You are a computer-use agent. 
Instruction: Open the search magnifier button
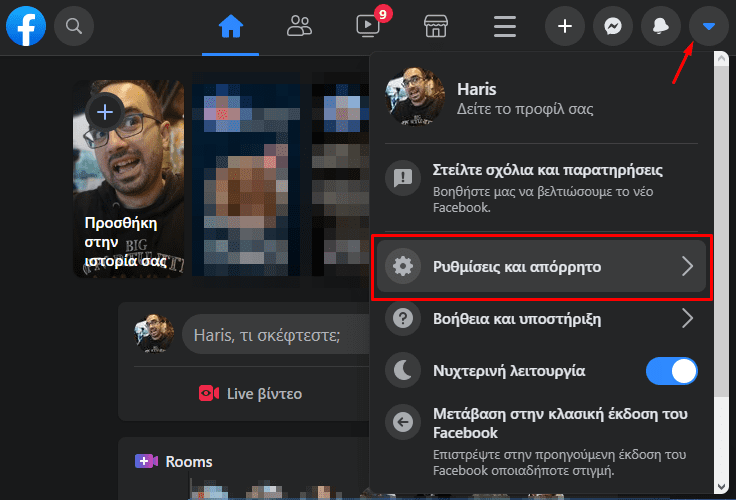(x=74, y=26)
